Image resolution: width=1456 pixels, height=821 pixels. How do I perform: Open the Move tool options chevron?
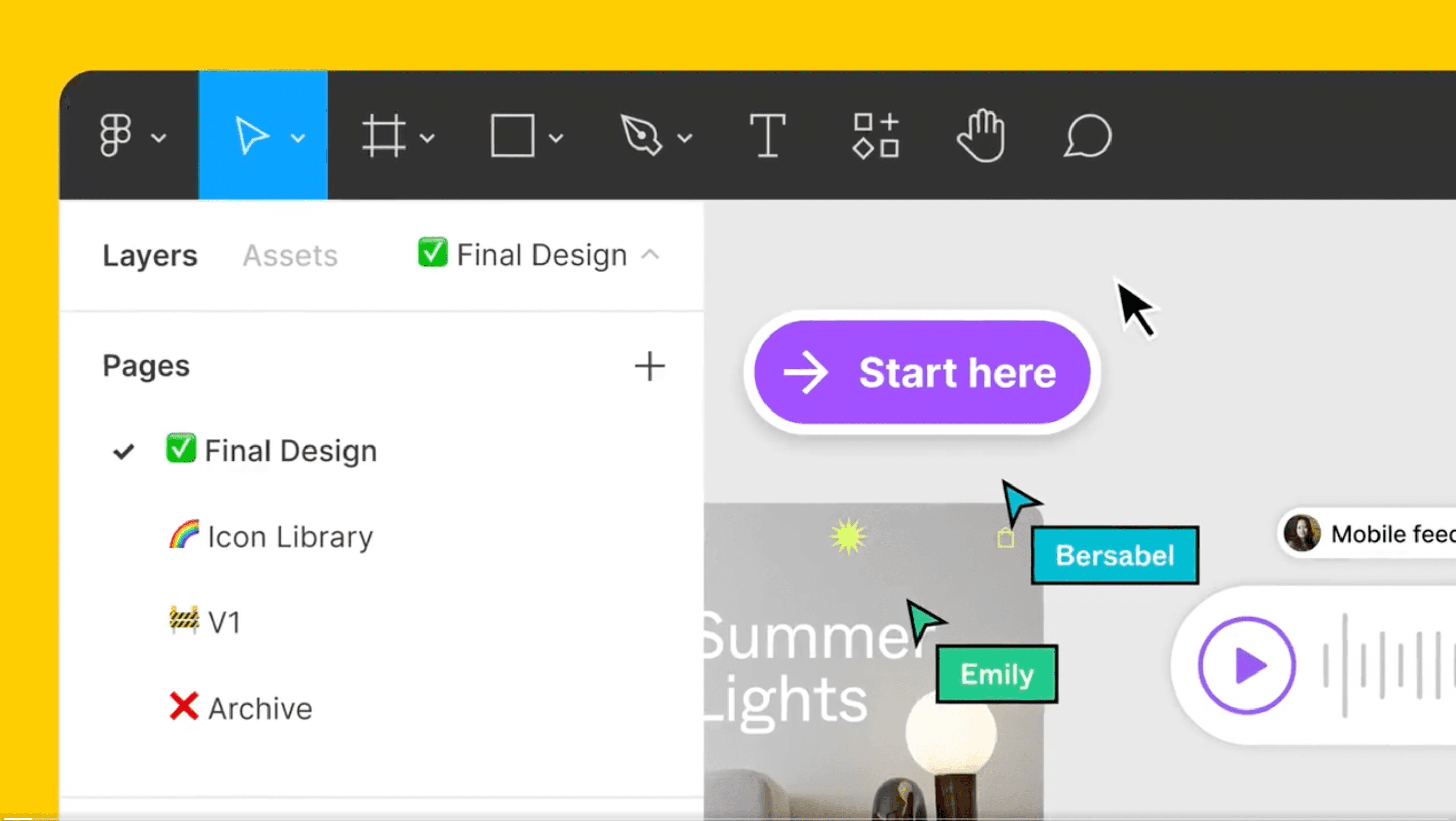coord(298,138)
